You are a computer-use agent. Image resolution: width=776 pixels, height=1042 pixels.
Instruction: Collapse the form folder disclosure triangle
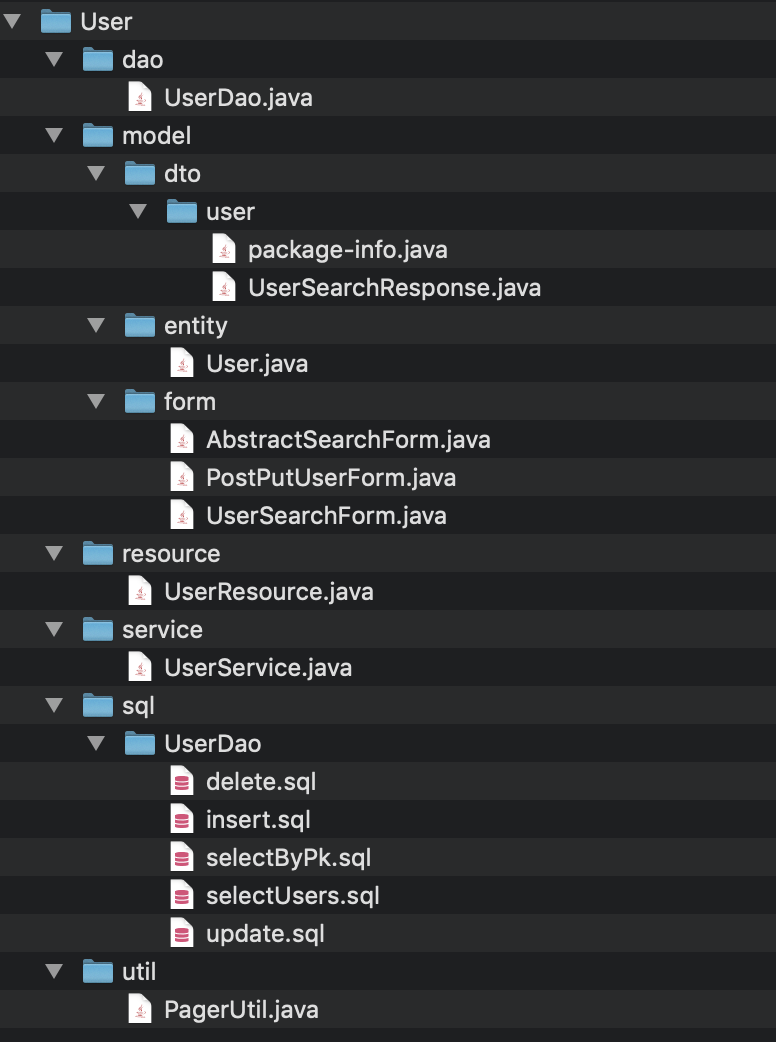(96, 401)
